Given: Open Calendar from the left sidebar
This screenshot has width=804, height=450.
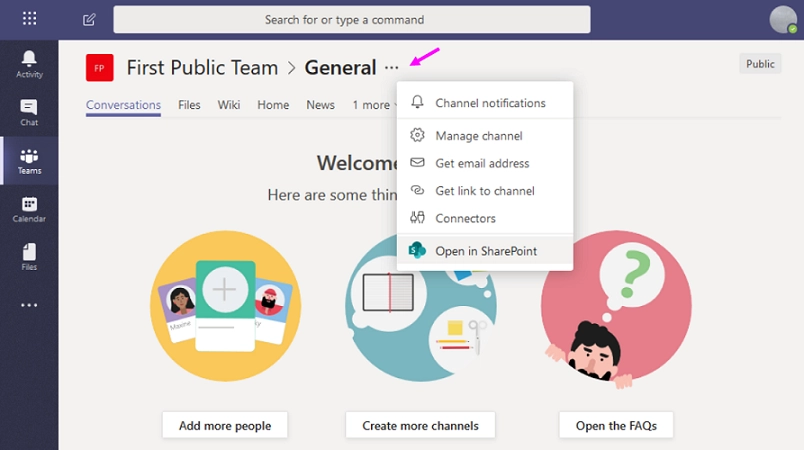Looking at the screenshot, I should [x=29, y=209].
